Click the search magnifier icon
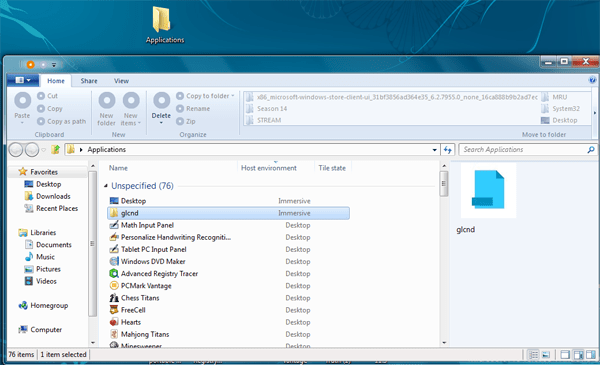Image resolution: width=600 pixels, height=365 pixels. click(591, 150)
